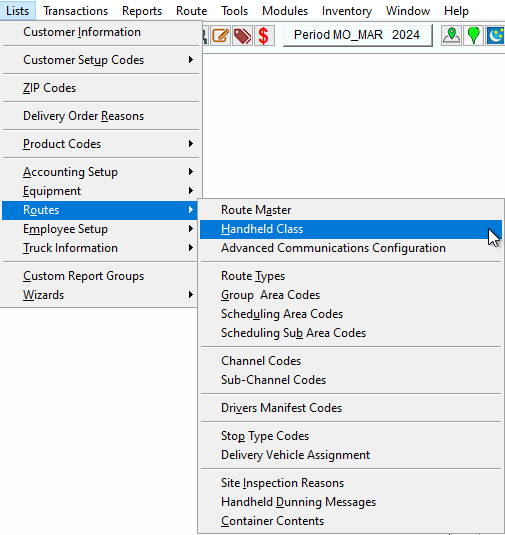Image resolution: width=505 pixels, height=535 pixels.
Task: Click the red dollar sign icon
Action: click(x=264, y=35)
